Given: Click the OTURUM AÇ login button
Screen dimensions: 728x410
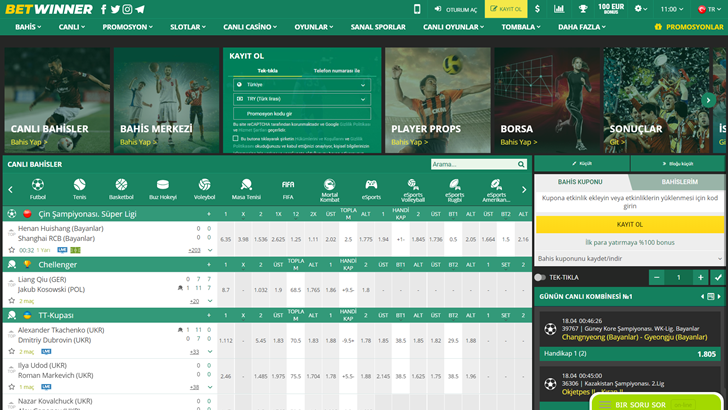Looking at the screenshot, I should (455, 9).
